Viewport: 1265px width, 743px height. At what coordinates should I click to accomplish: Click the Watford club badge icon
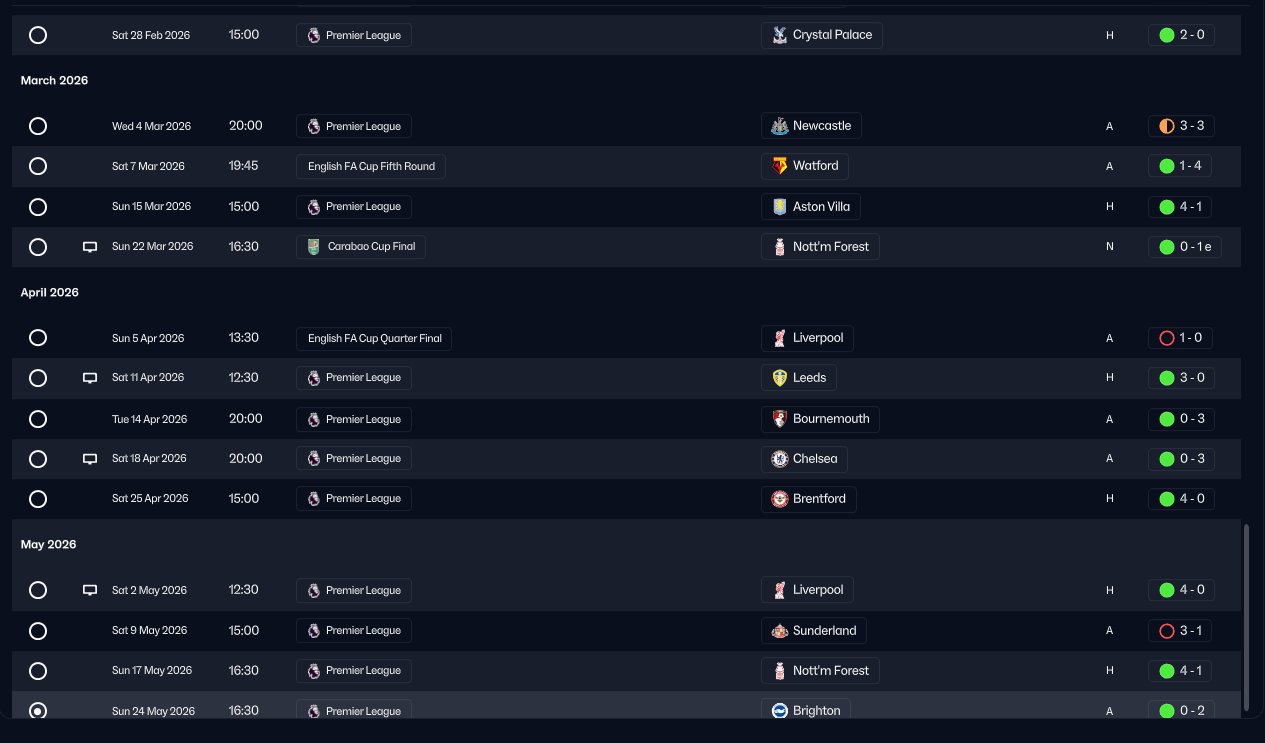[x=780, y=166]
